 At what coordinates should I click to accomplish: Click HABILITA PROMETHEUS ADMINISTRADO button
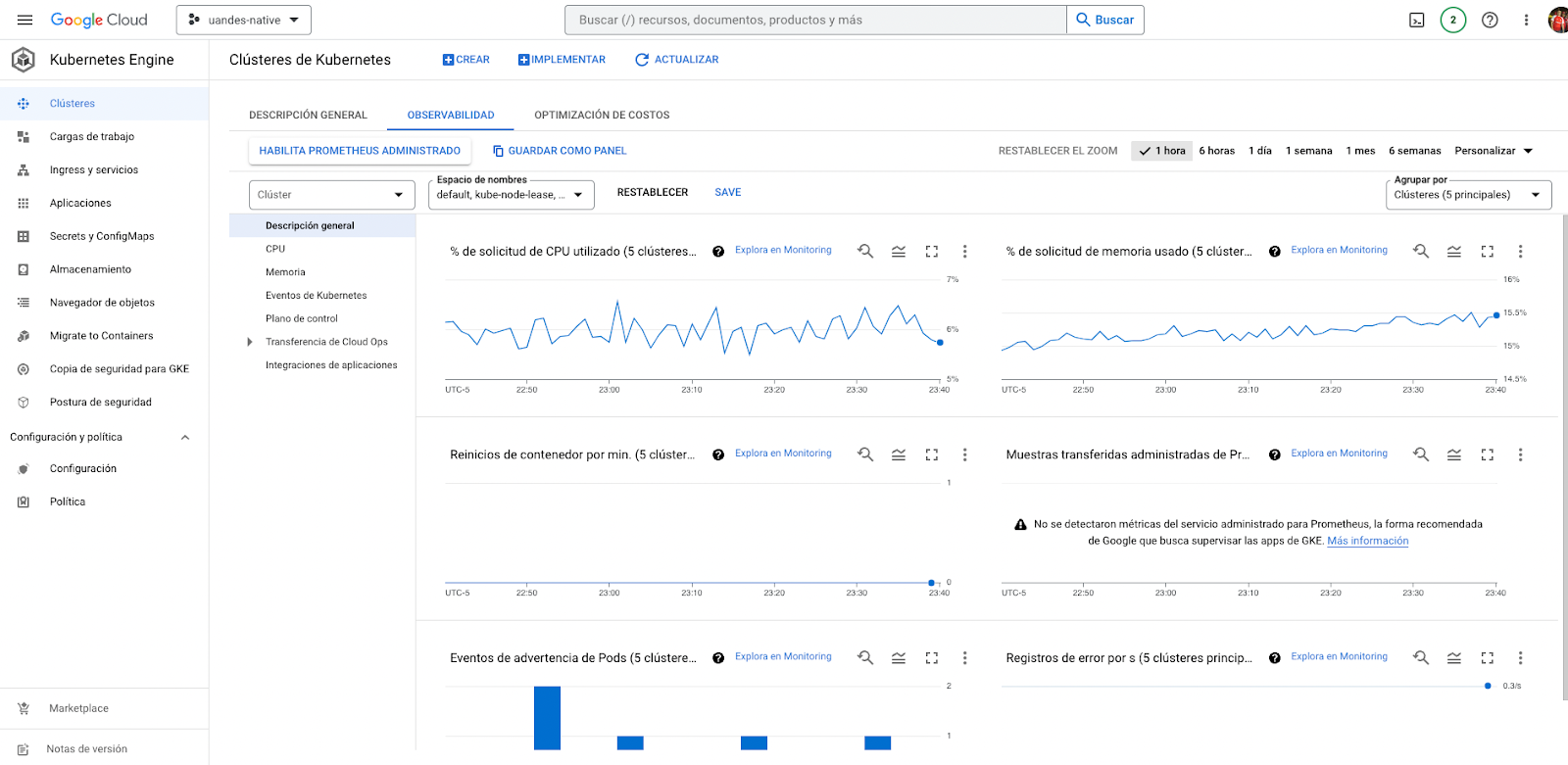360,151
